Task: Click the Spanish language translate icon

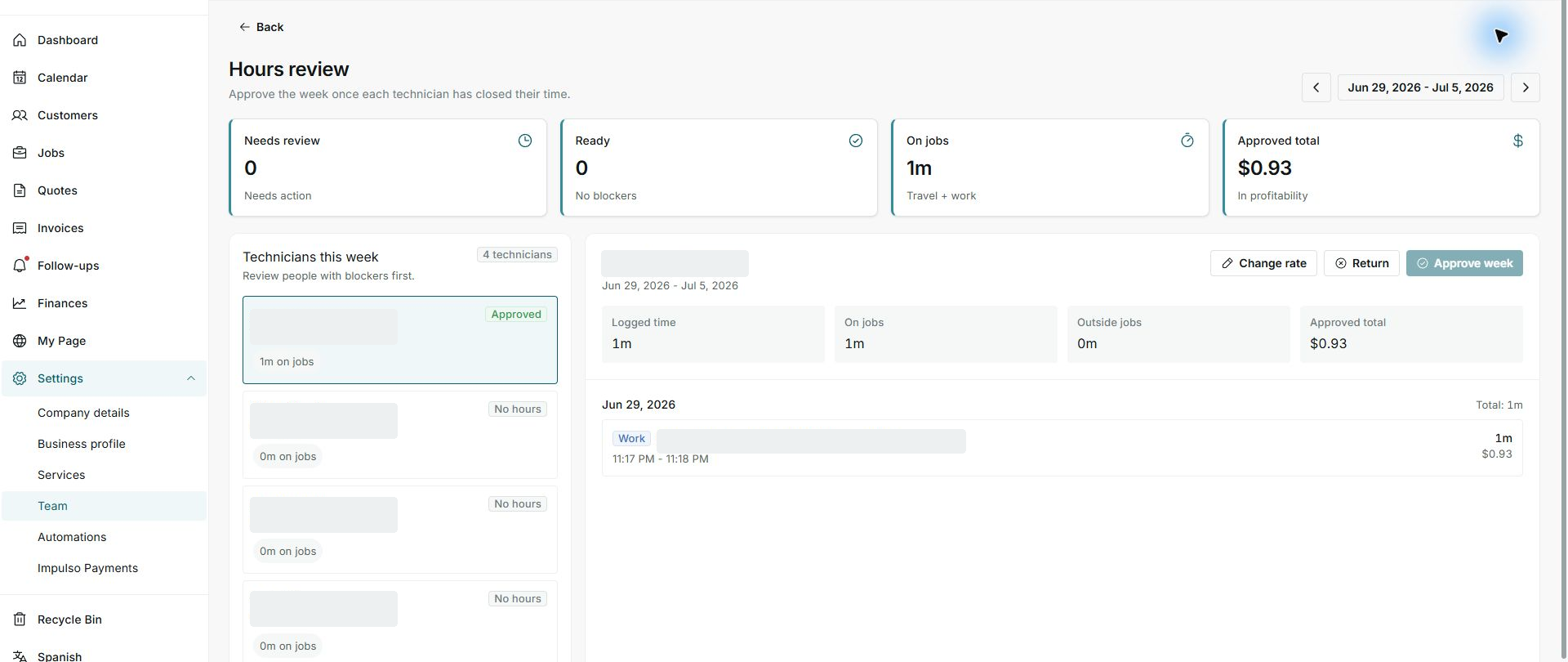Action: (x=20, y=656)
